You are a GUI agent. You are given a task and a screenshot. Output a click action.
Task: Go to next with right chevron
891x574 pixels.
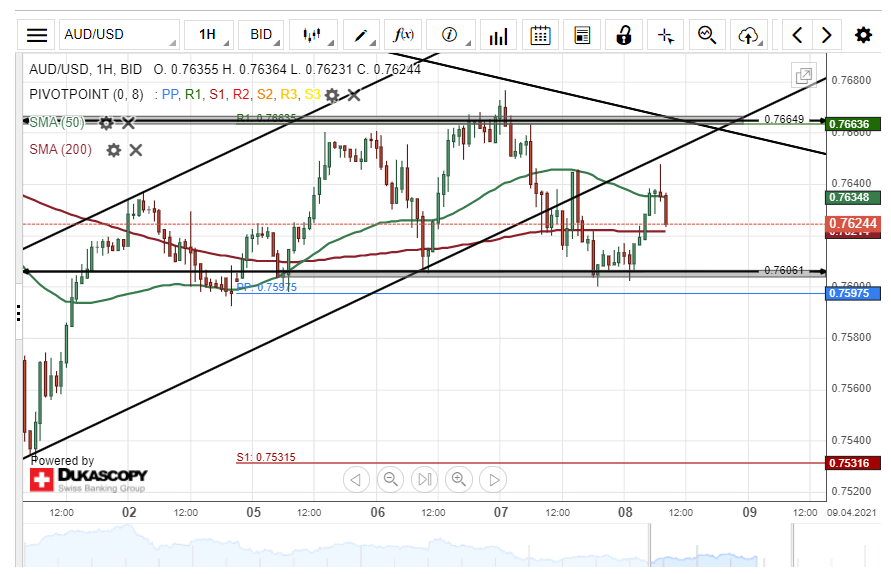pos(826,35)
